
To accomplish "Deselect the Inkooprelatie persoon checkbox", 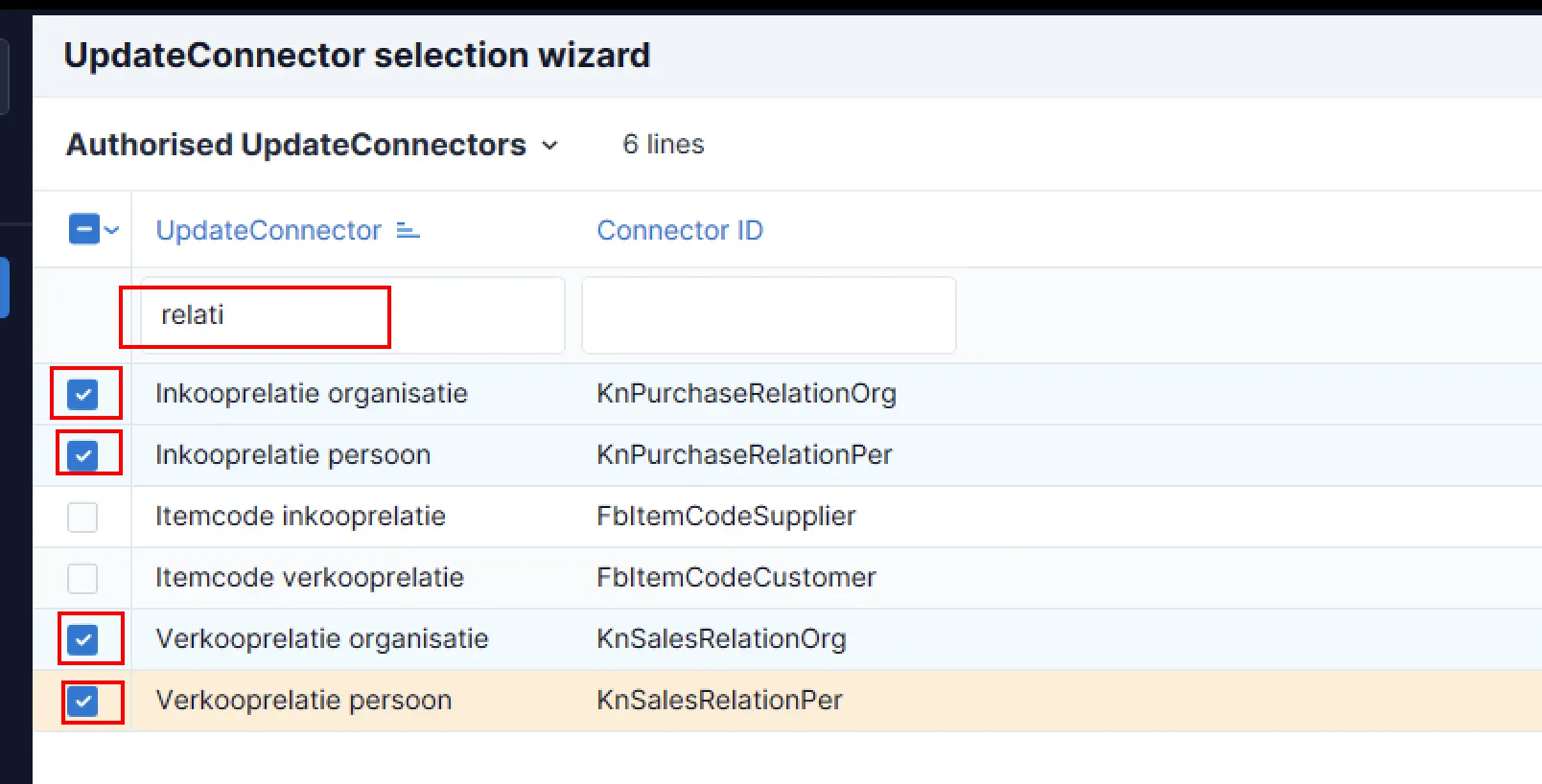I will (83, 455).
